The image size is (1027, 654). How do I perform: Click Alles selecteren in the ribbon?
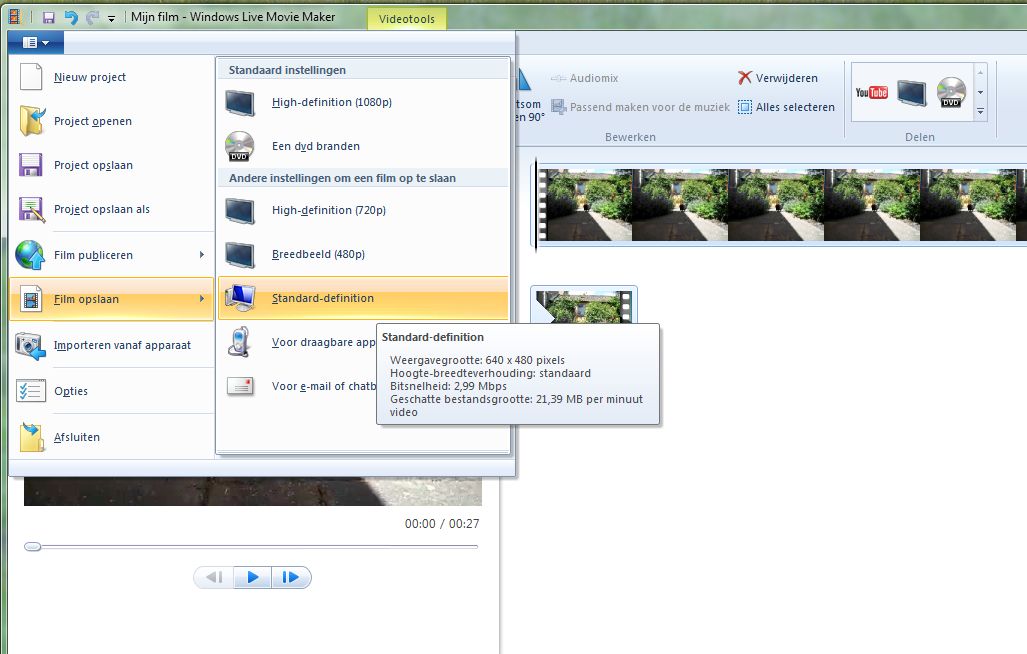786,107
